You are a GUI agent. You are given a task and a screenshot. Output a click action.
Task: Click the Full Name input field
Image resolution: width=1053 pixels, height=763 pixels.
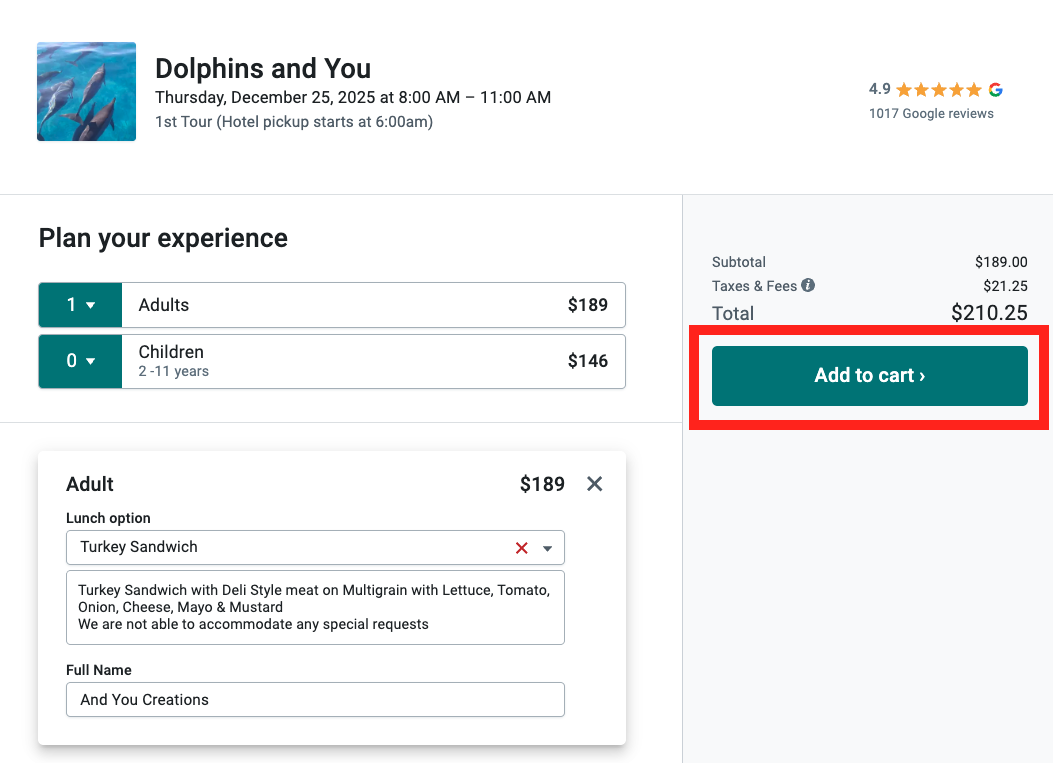315,699
